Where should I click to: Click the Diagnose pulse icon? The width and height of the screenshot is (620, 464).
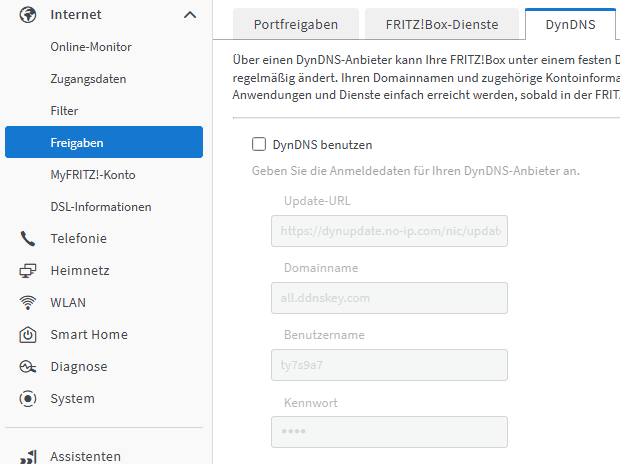tap(29, 367)
